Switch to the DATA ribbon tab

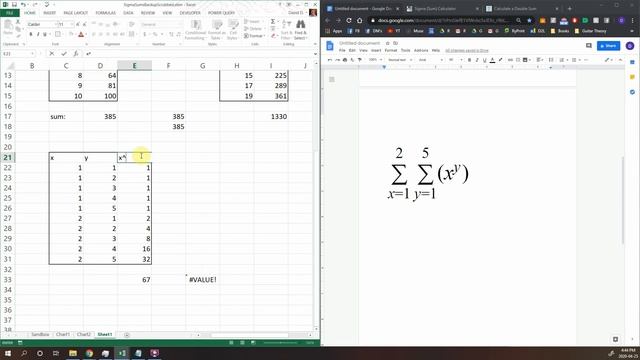pos(128,13)
